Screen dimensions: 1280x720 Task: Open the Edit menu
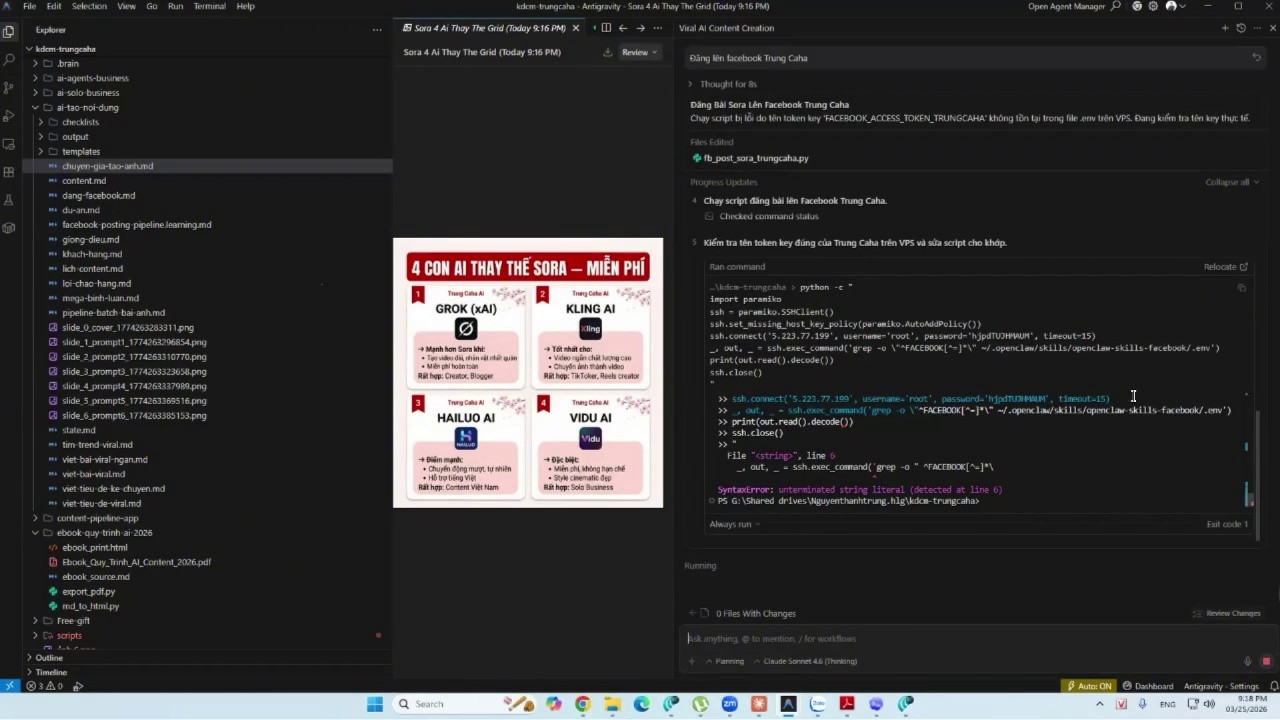pos(54,6)
